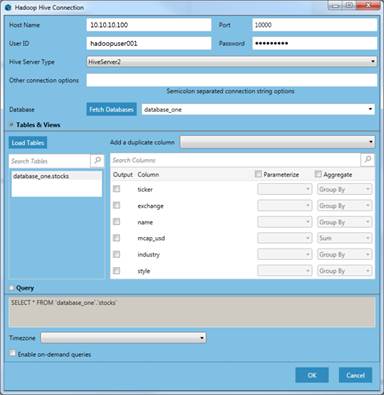Check the Output box for exchange
This screenshot has width=384, height=395.
point(116,205)
